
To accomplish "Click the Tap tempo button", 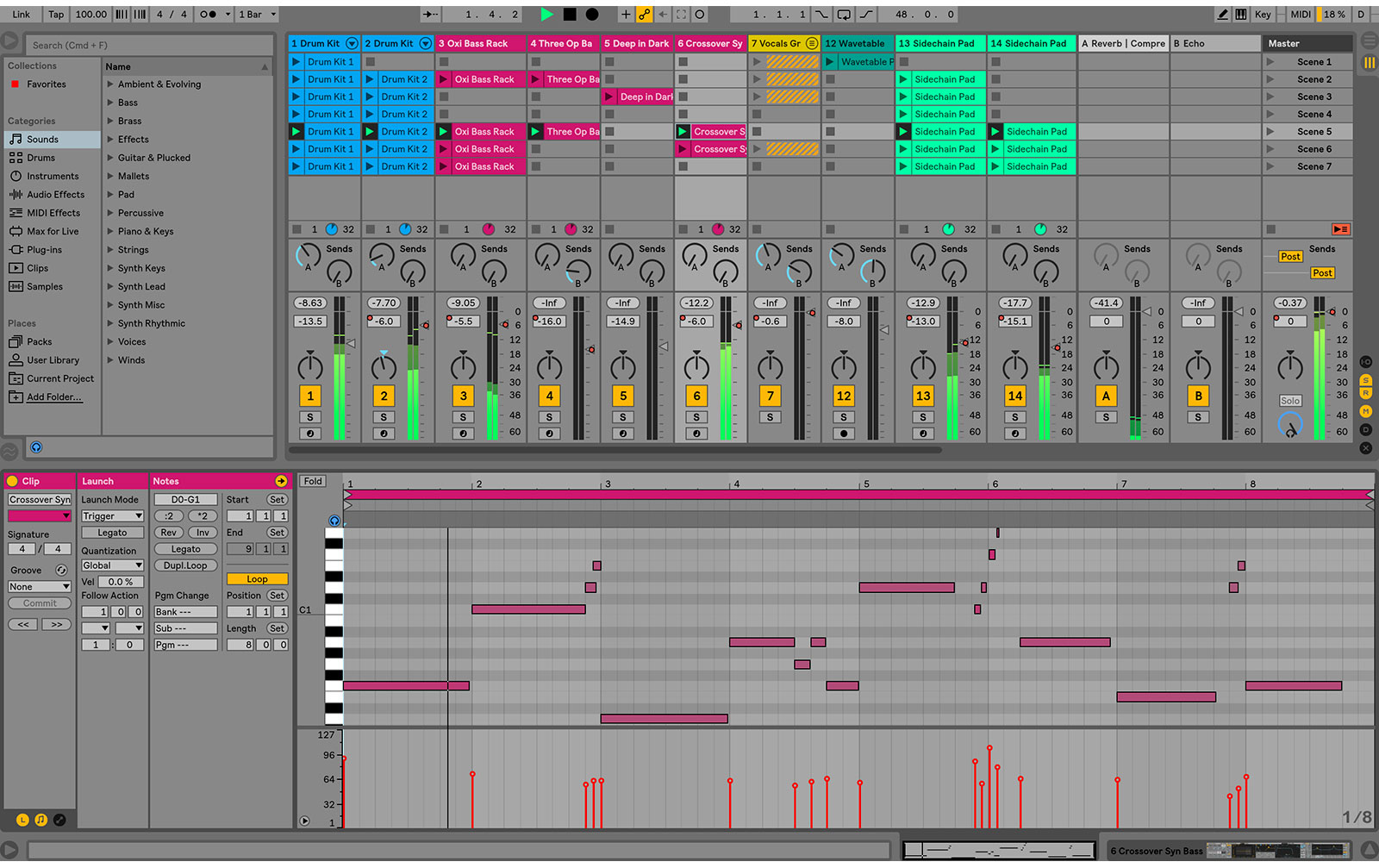I will [x=56, y=14].
